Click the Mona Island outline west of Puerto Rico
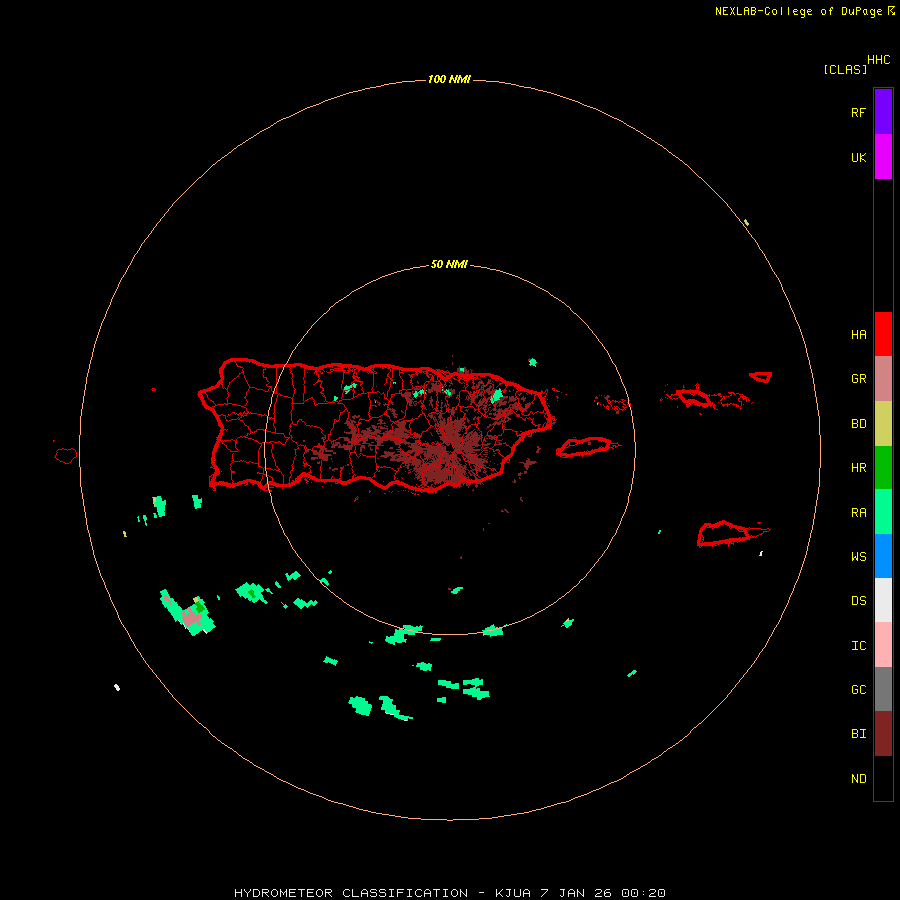This screenshot has width=900, height=900. tap(66, 455)
